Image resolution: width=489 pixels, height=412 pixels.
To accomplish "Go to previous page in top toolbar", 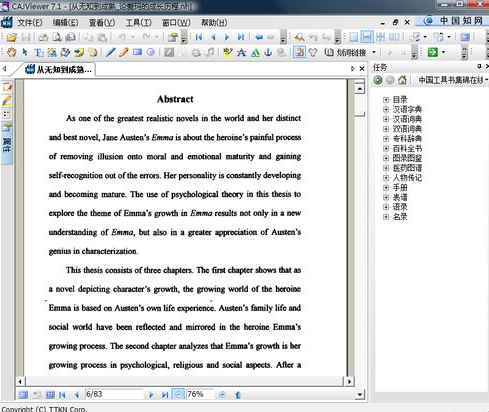I will pos(213,37).
